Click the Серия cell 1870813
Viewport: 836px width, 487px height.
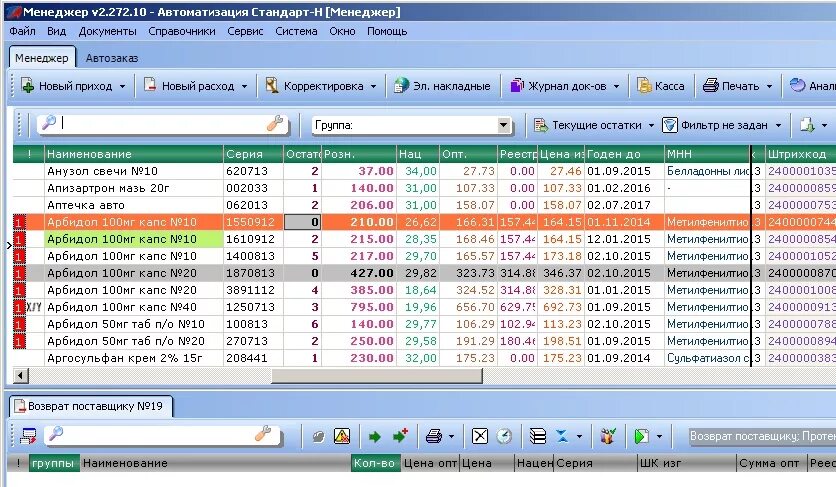[253, 273]
